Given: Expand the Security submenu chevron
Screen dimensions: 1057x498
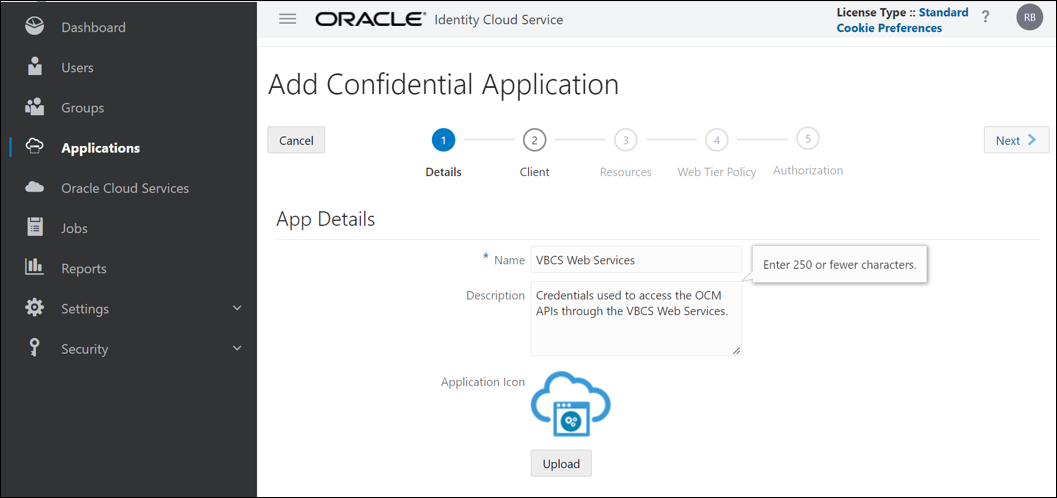Looking at the screenshot, I should pos(237,348).
